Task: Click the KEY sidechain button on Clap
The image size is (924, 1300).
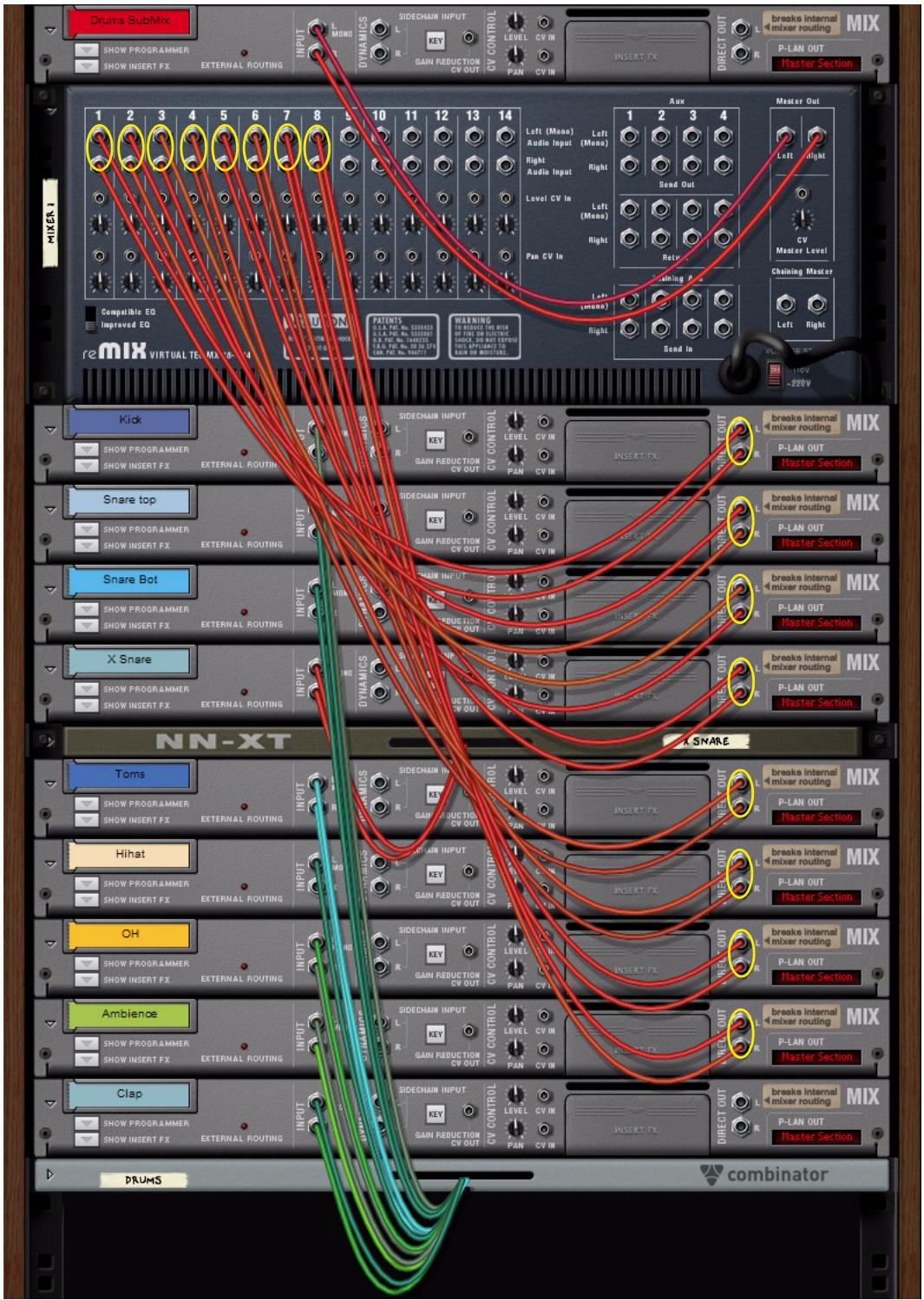Action: pos(436,1113)
